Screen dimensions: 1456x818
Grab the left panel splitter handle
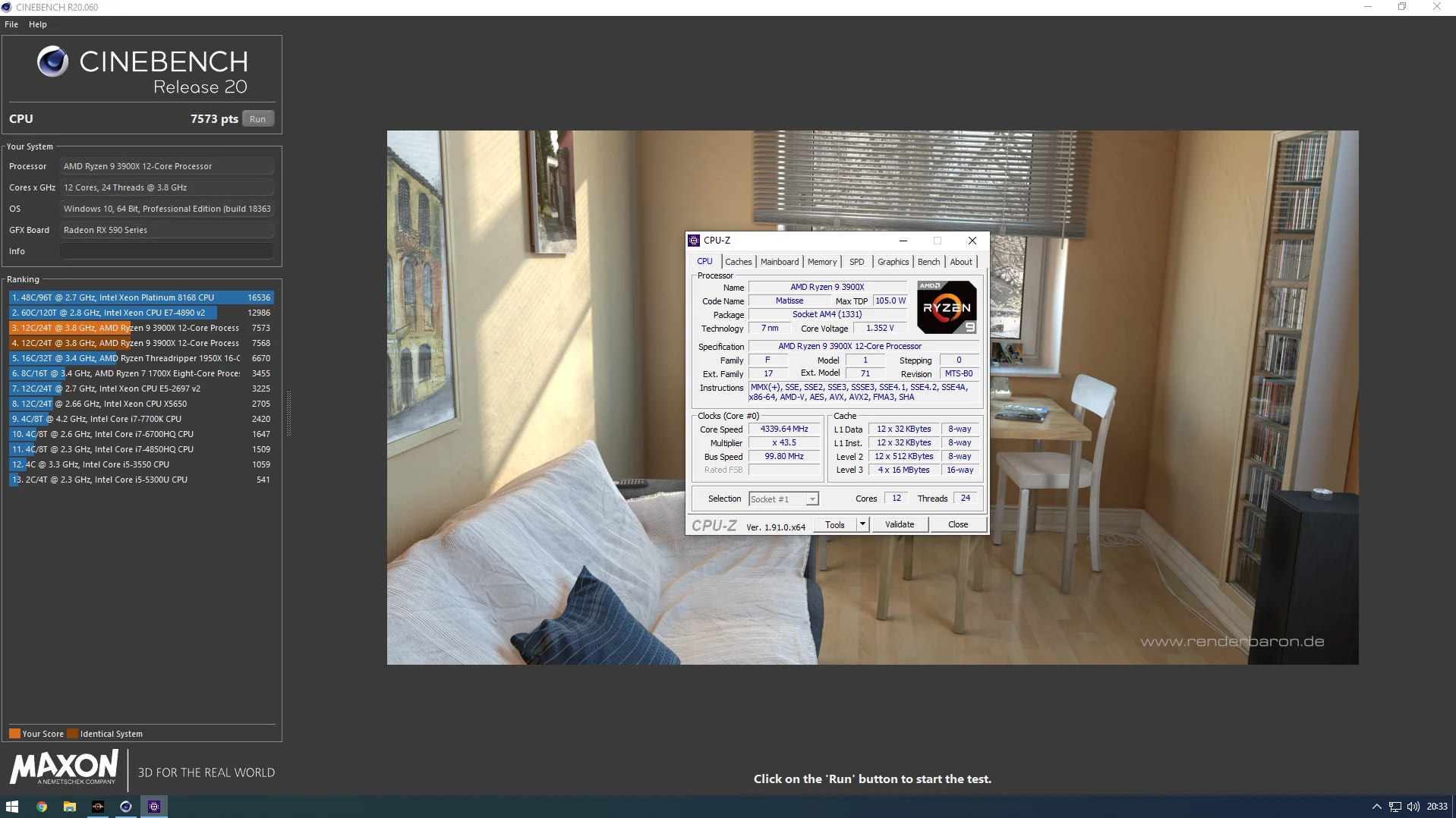point(288,414)
